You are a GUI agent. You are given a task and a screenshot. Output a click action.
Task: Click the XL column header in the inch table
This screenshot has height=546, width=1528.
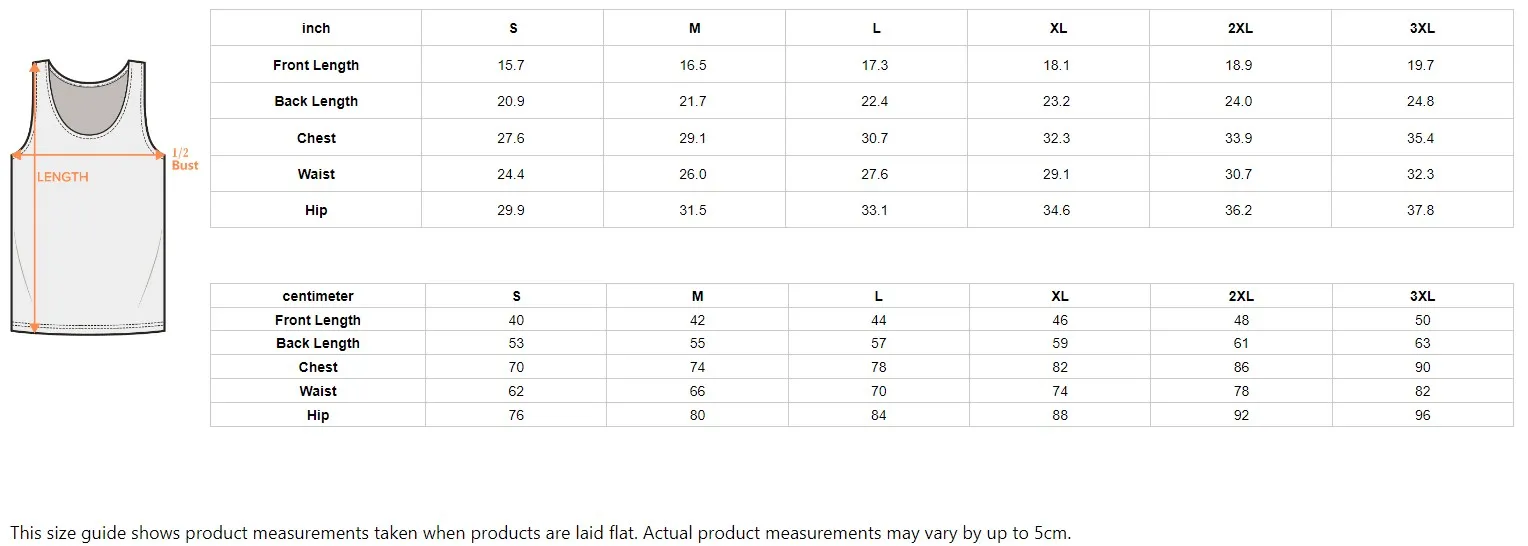[1058, 28]
